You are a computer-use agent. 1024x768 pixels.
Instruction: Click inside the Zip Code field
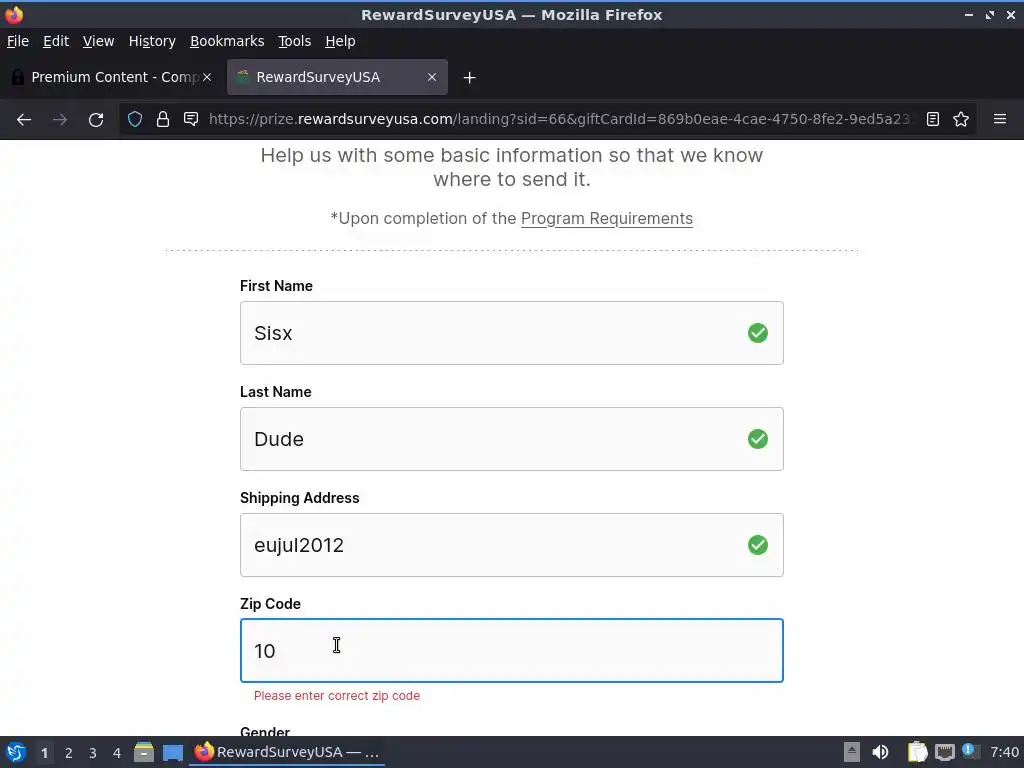511,650
